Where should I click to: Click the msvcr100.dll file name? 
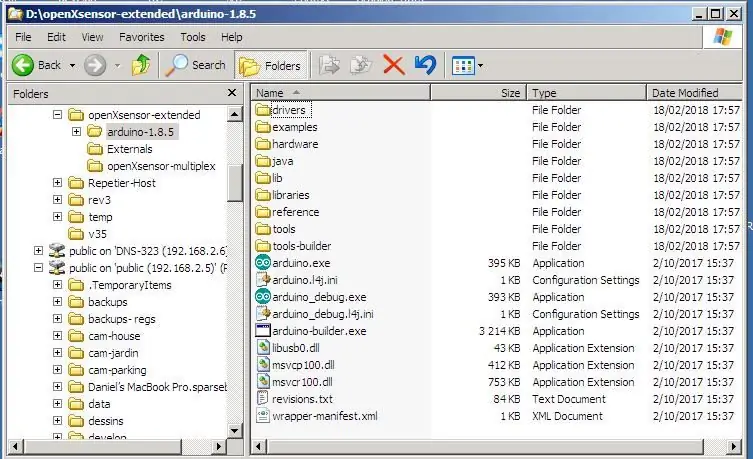click(302, 382)
